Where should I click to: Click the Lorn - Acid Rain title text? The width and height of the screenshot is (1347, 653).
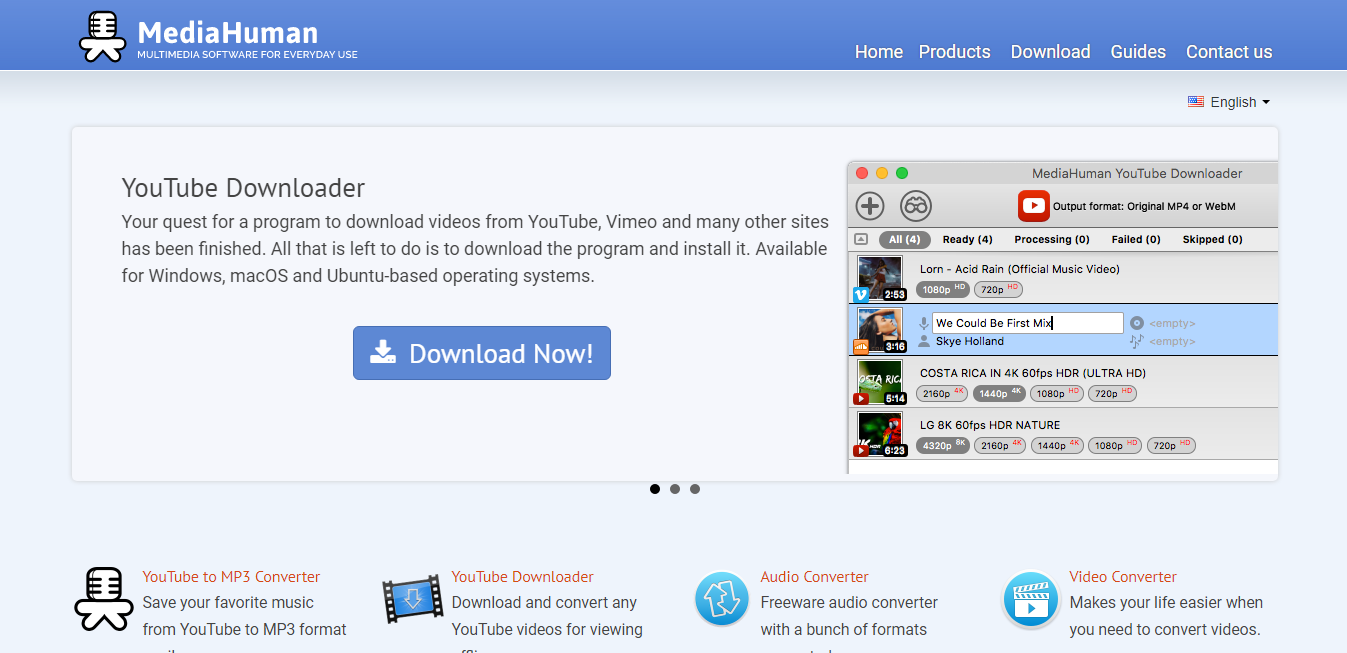tap(1019, 269)
